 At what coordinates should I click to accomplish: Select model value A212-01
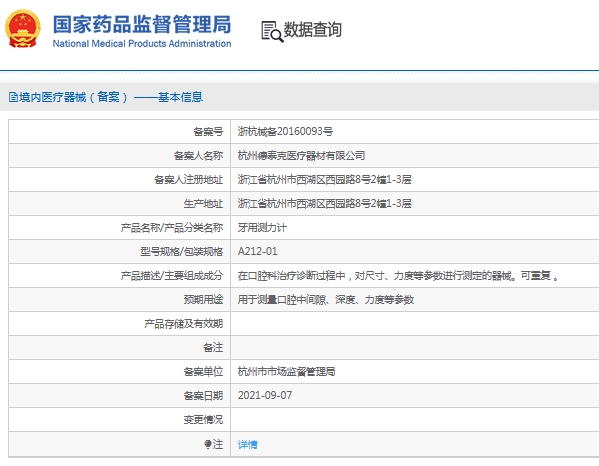tap(257, 251)
